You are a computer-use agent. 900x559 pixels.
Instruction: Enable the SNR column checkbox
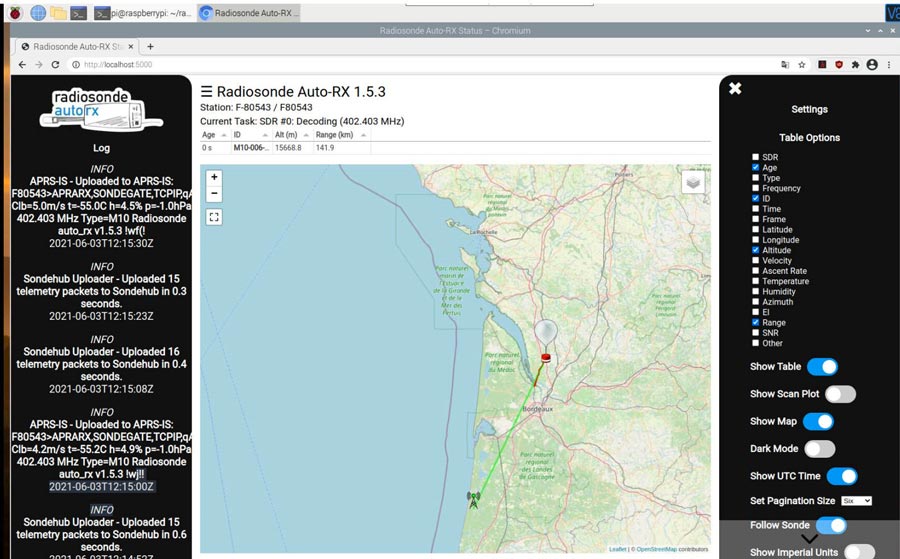(755, 332)
